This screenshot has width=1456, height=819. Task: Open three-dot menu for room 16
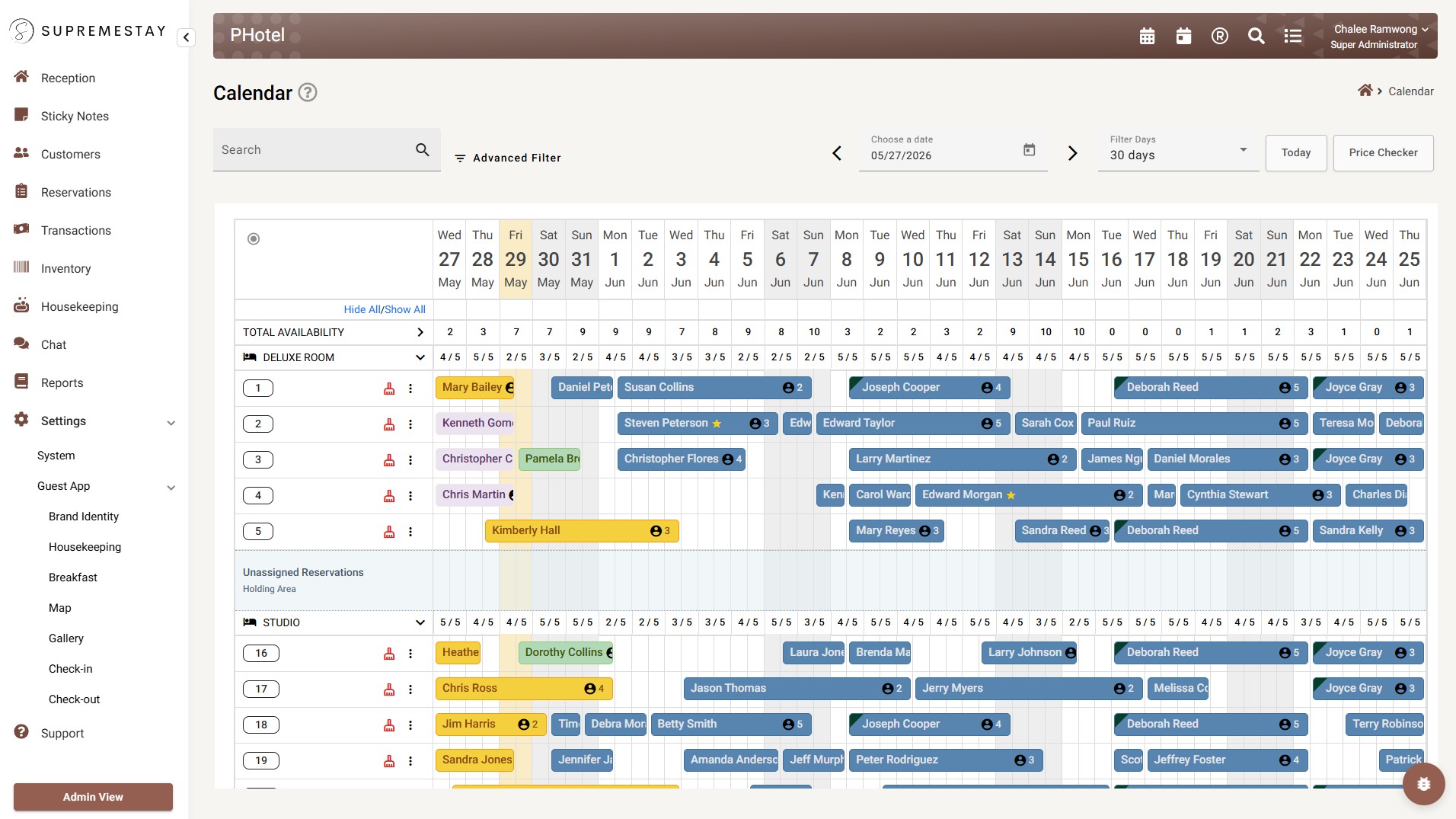[x=410, y=654]
